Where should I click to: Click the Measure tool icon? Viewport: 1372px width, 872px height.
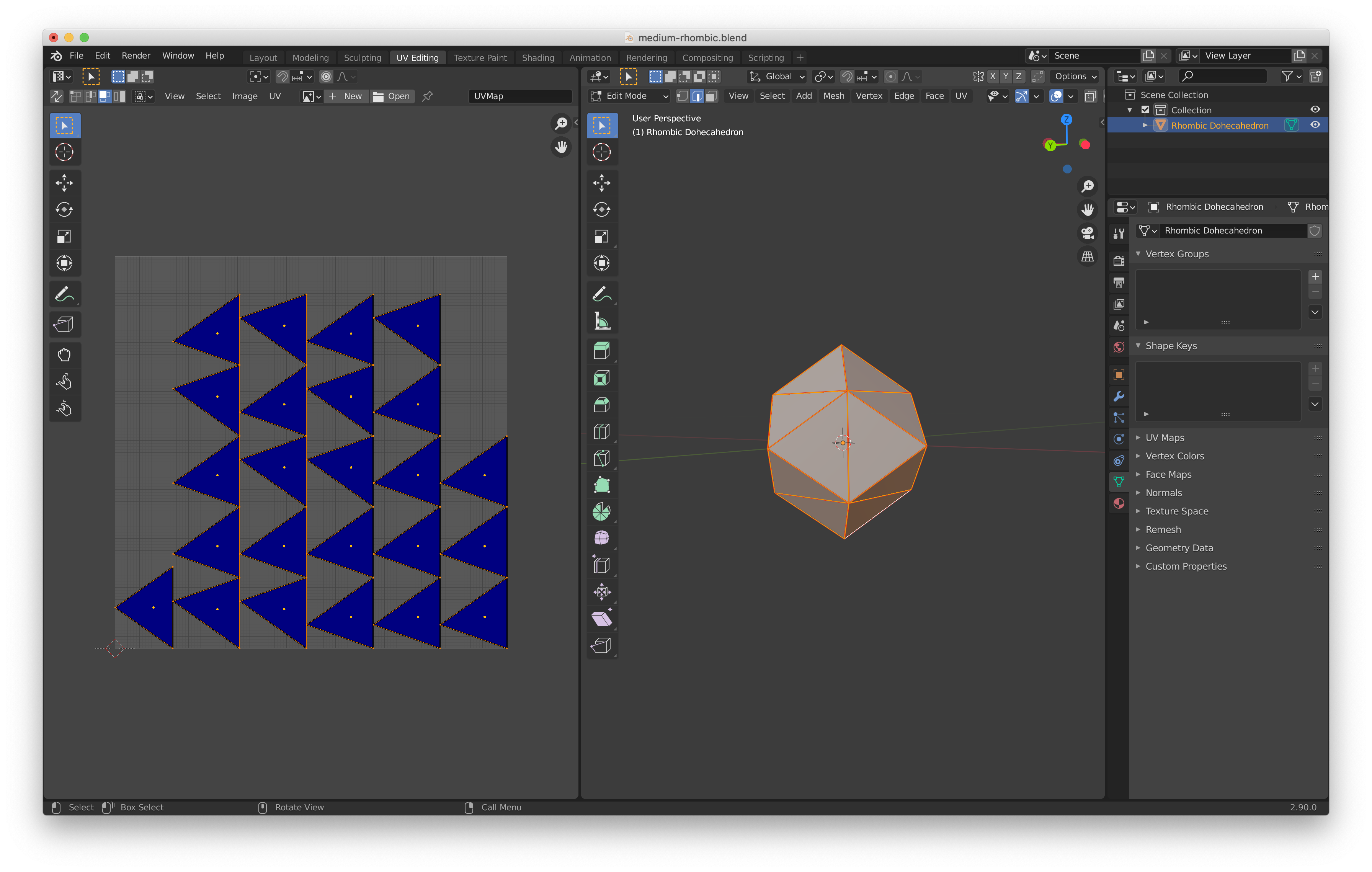(x=601, y=321)
